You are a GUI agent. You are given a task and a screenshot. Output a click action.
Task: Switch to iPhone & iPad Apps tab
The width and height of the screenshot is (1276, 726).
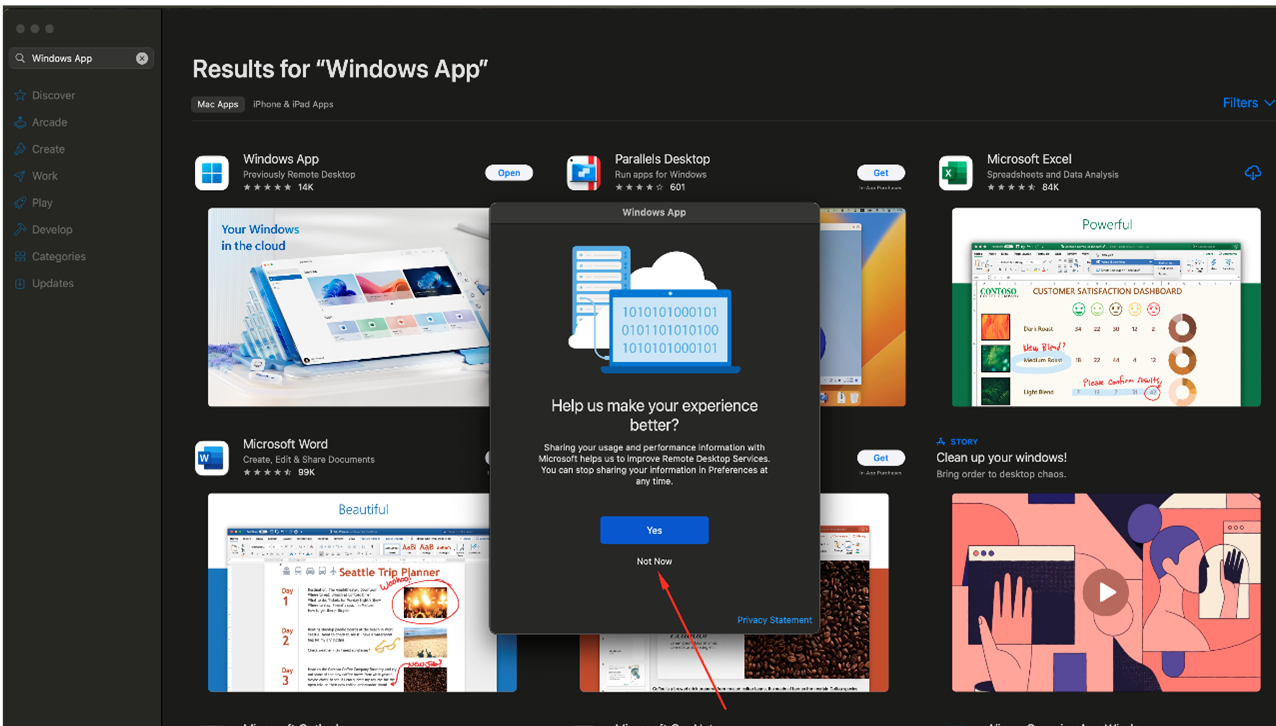pyautogui.click(x=293, y=104)
